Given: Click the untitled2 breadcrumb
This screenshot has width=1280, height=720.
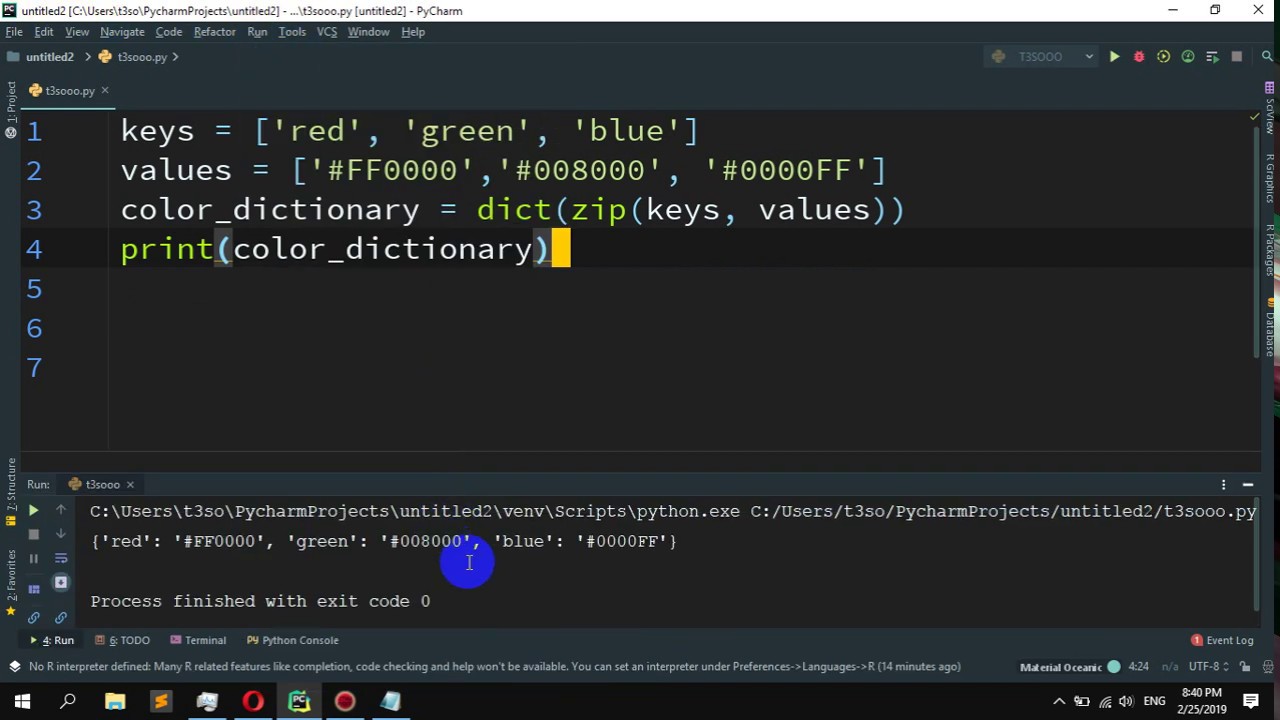Looking at the screenshot, I should (41, 57).
